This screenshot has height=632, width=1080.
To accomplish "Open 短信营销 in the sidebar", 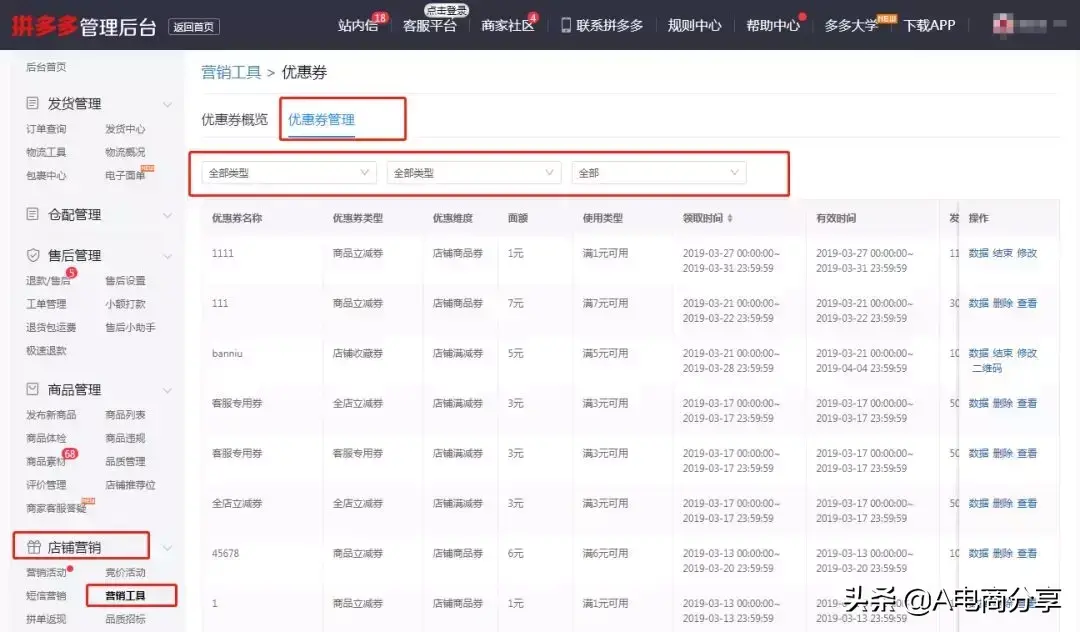I will point(46,596).
